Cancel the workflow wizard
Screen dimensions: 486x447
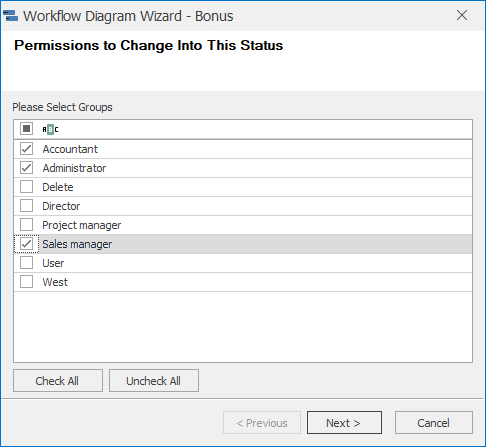click(434, 423)
